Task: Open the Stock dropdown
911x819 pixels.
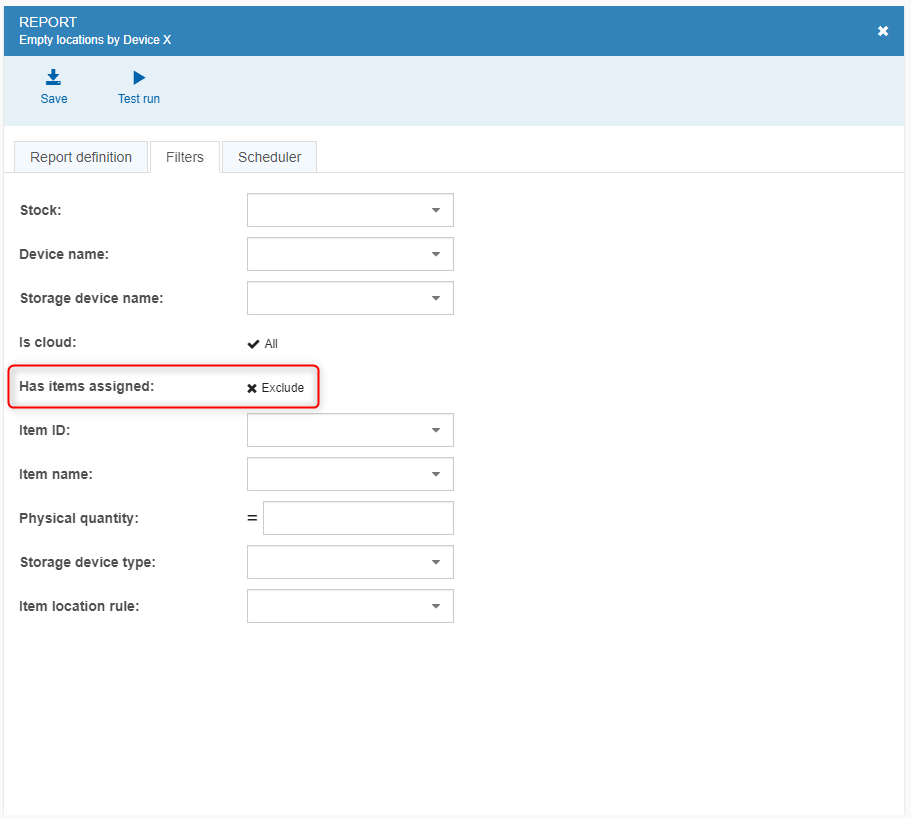Action: [x=350, y=210]
